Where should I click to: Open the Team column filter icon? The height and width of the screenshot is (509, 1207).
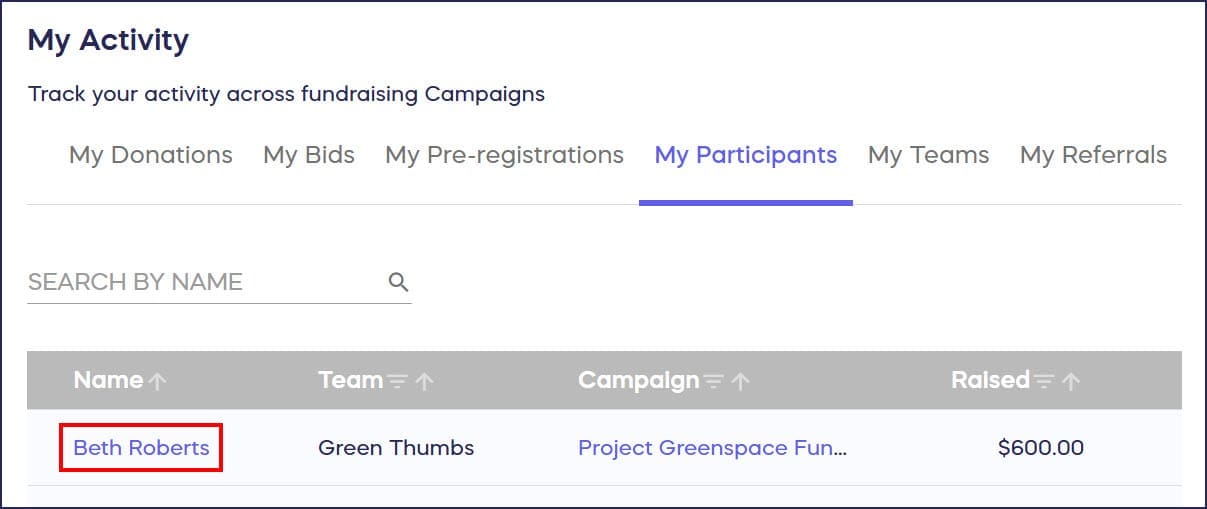(397, 381)
